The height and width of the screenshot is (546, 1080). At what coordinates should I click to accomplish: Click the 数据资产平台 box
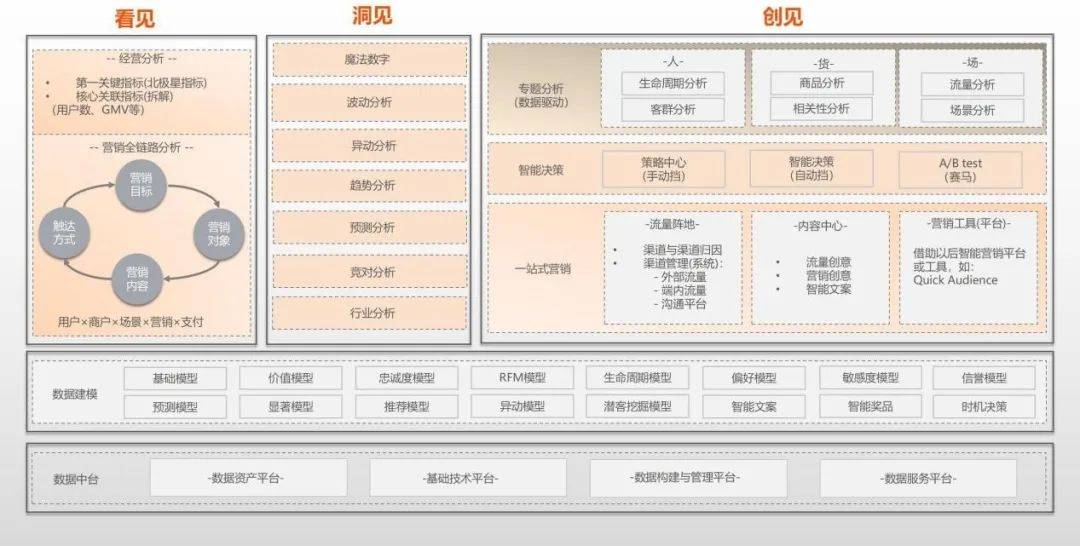tap(248, 478)
